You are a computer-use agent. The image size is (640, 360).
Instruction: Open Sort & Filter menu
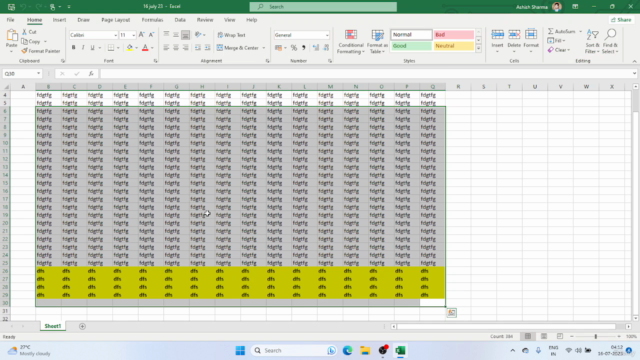coord(592,41)
